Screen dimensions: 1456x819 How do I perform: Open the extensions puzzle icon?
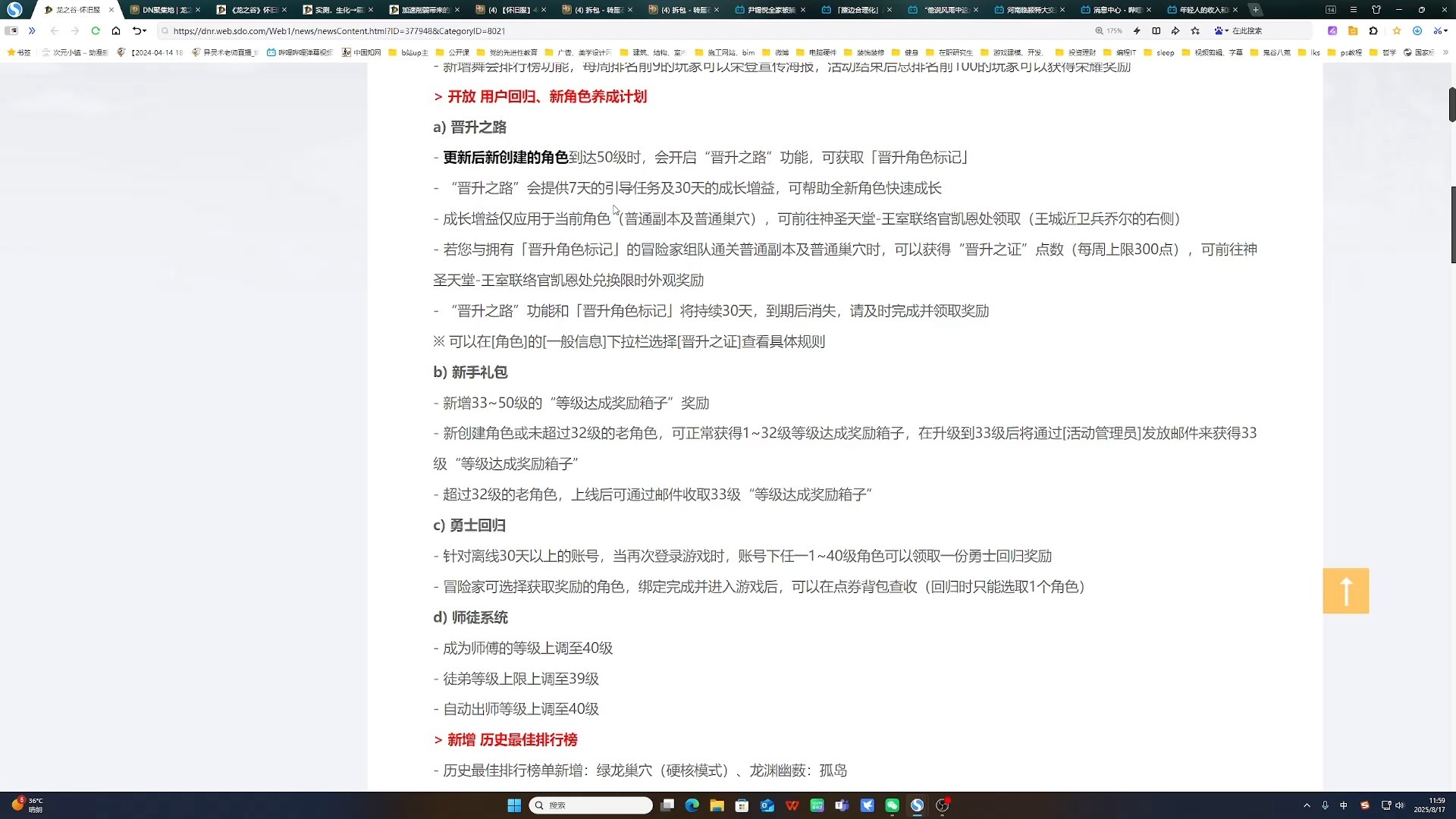point(1373,31)
